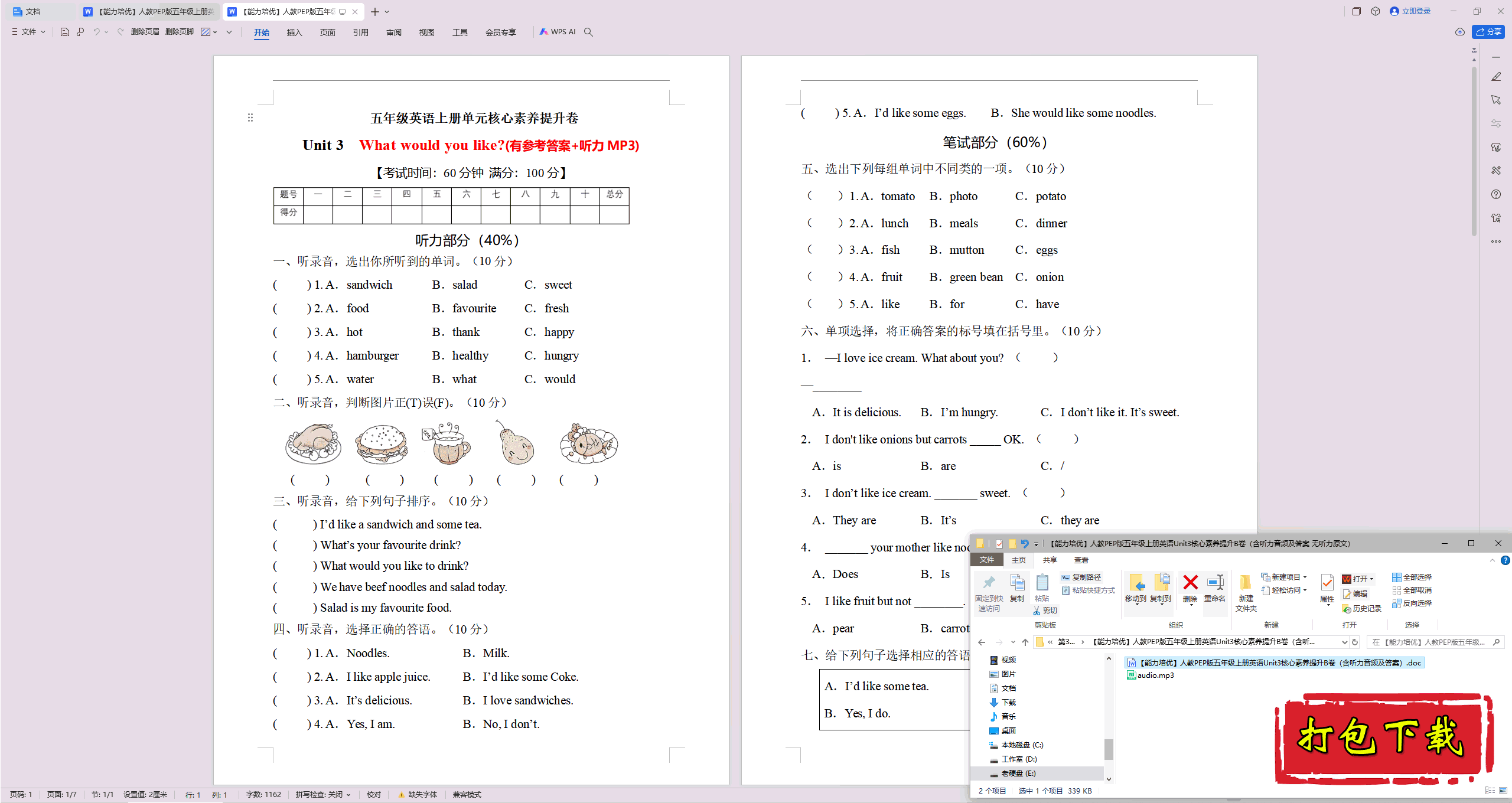Viewport: 1512px width, 803px height.
Task: Open the 会员专享 tab
Action: [x=500, y=32]
